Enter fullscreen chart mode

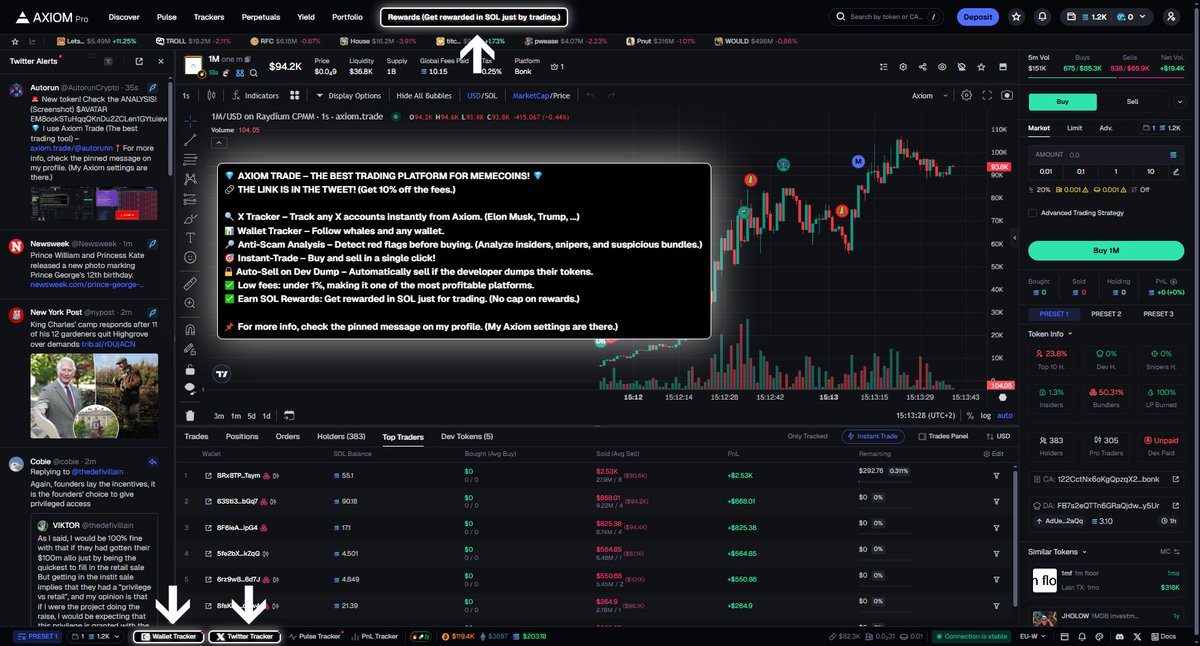986,96
